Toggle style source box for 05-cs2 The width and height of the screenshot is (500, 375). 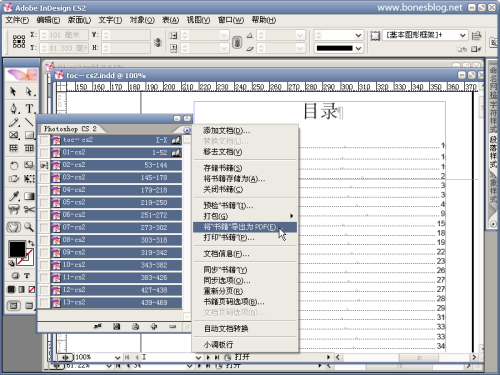tap(44, 203)
